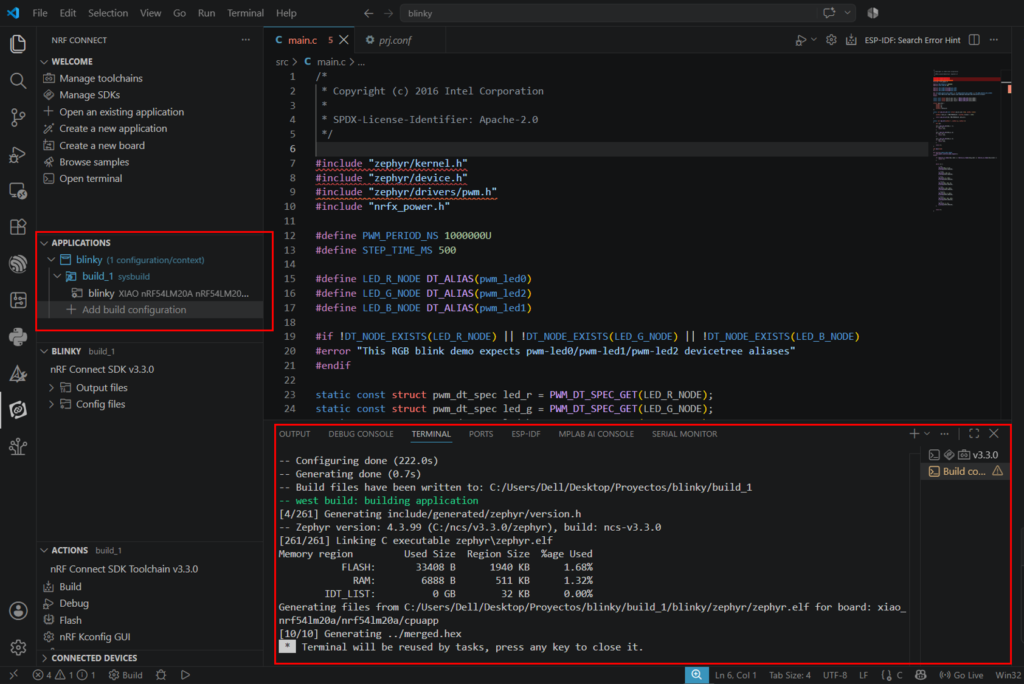Switch to the DEBUG CONSOLE tab
The height and width of the screenshot is (684, 1024).
tap(360, 434)
